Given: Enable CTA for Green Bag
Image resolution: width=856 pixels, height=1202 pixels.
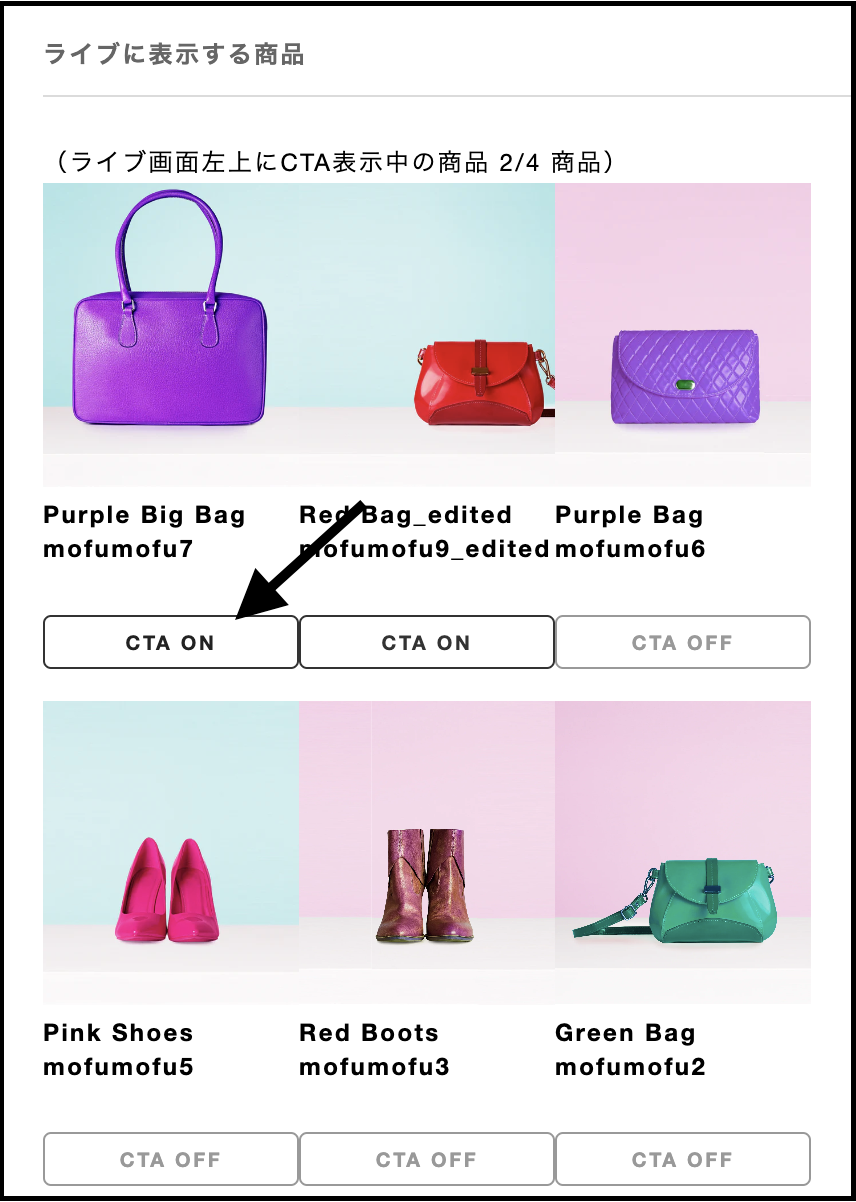Looking at the screenshot, I should point(683,1160).
